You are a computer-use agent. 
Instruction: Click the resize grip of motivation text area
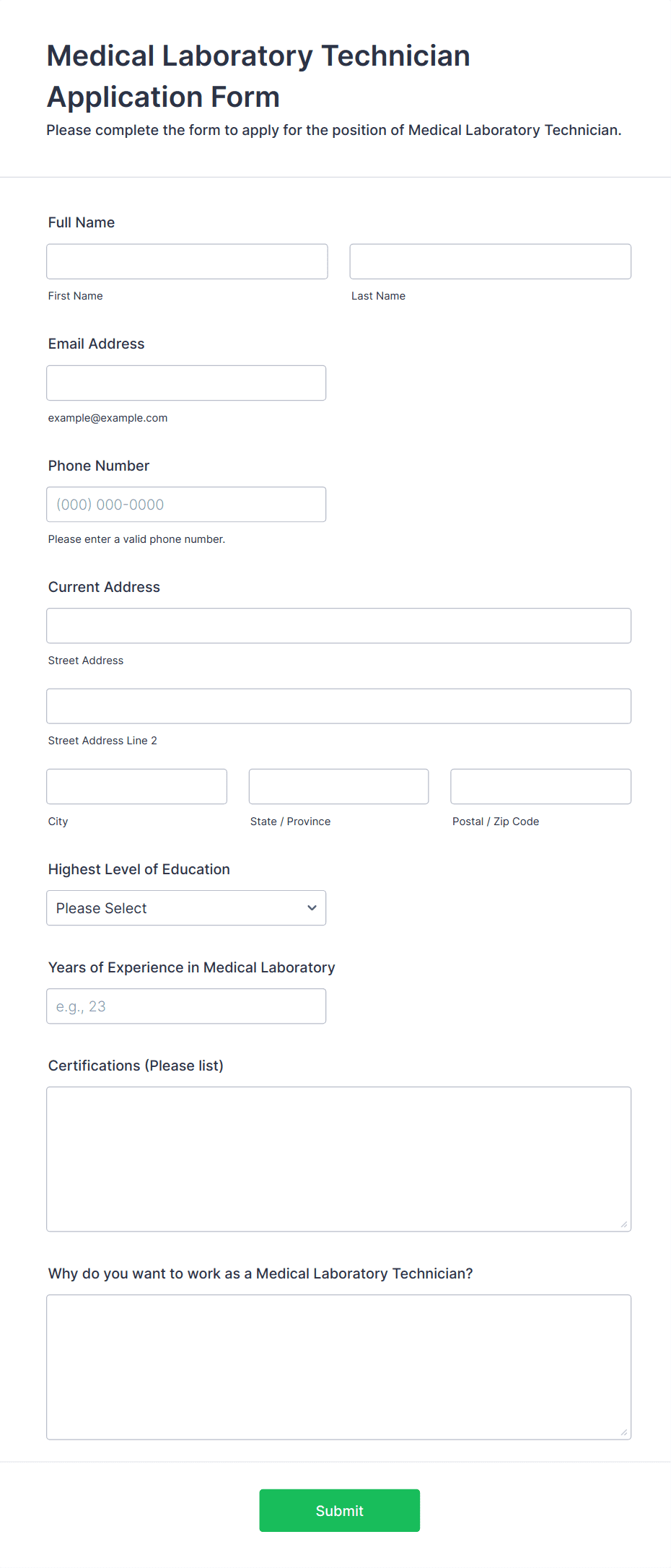624,1432
